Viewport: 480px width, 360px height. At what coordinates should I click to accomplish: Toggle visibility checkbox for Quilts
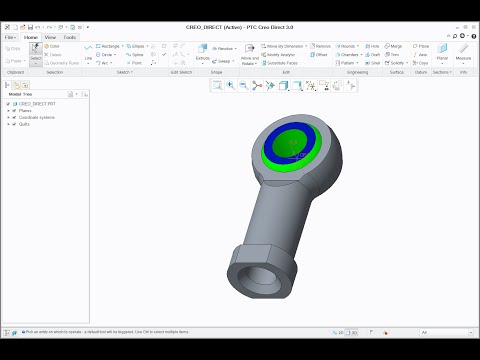point(14,124)
